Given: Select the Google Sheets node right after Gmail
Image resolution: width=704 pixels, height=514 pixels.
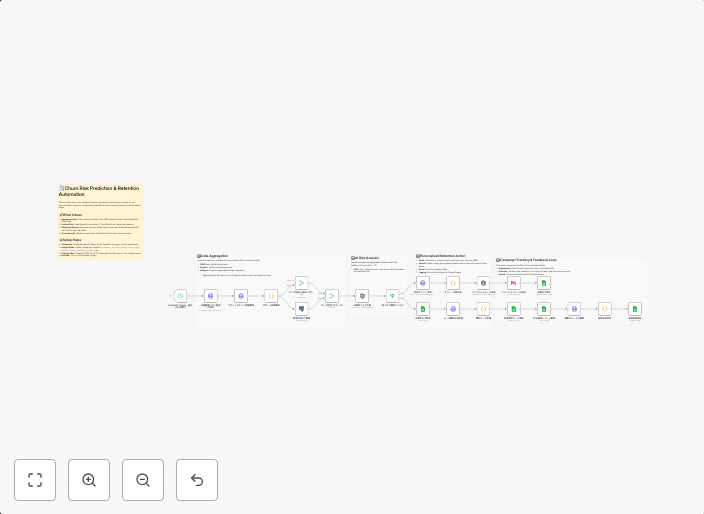Looking at the screenshot, I should coord(544,283).
